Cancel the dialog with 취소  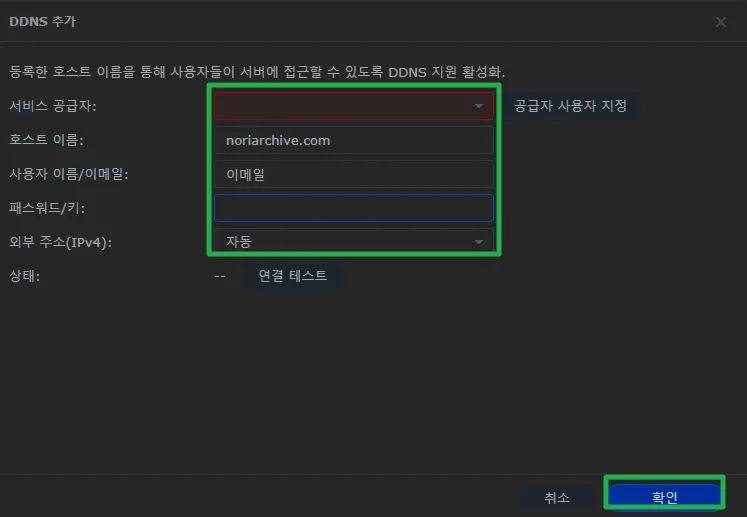557,497
